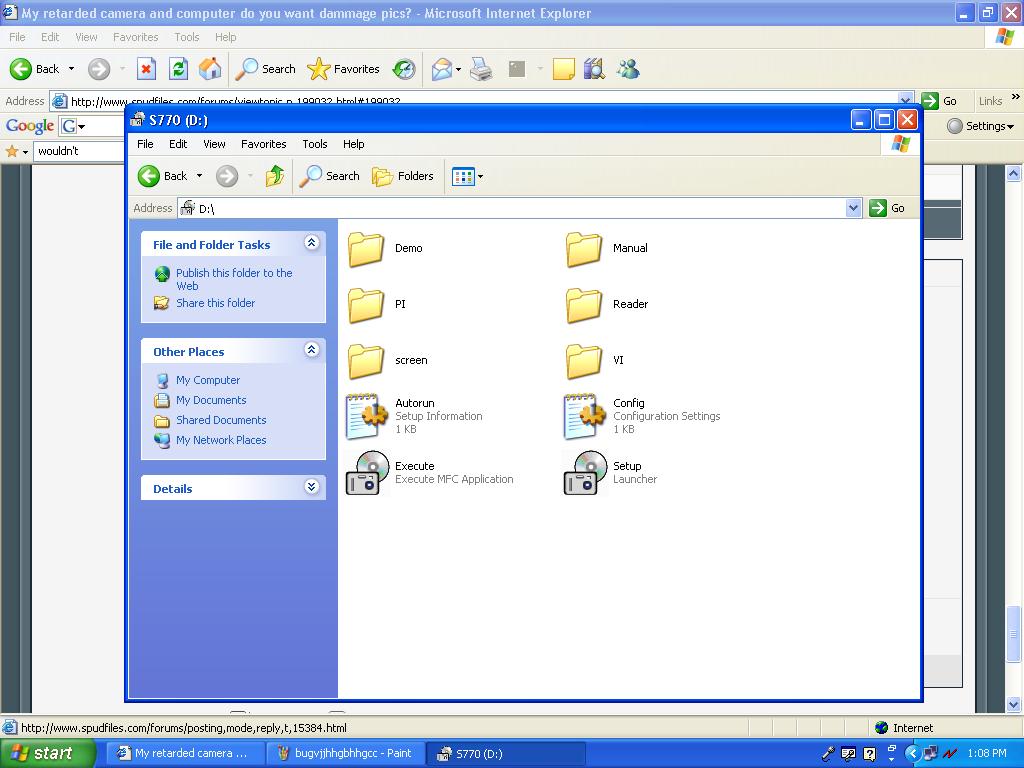Open the Demo folder

coord(367,249)
